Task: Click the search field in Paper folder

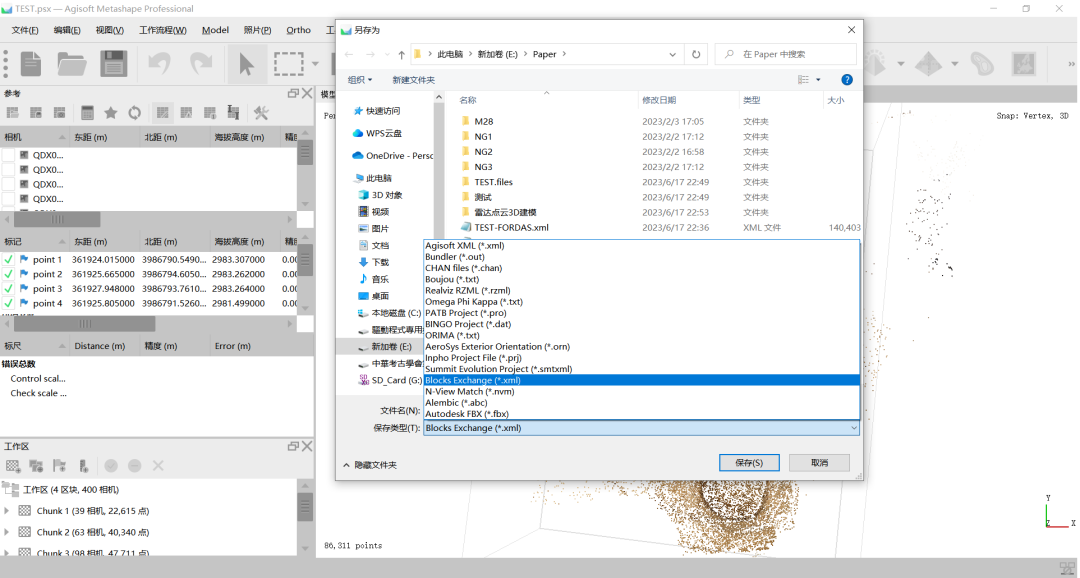Action: pyautogui.click(x=786, y=54)
